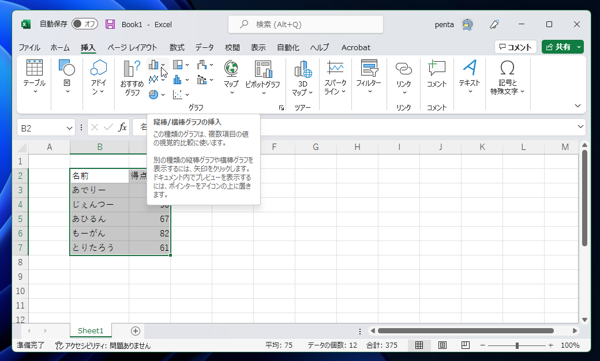Image resolution: width=600 pixels, height=361 pixels.
Task: Insert a column/bar chart from the chart icon
Action: pyautogui.click(x=153, y=65)
